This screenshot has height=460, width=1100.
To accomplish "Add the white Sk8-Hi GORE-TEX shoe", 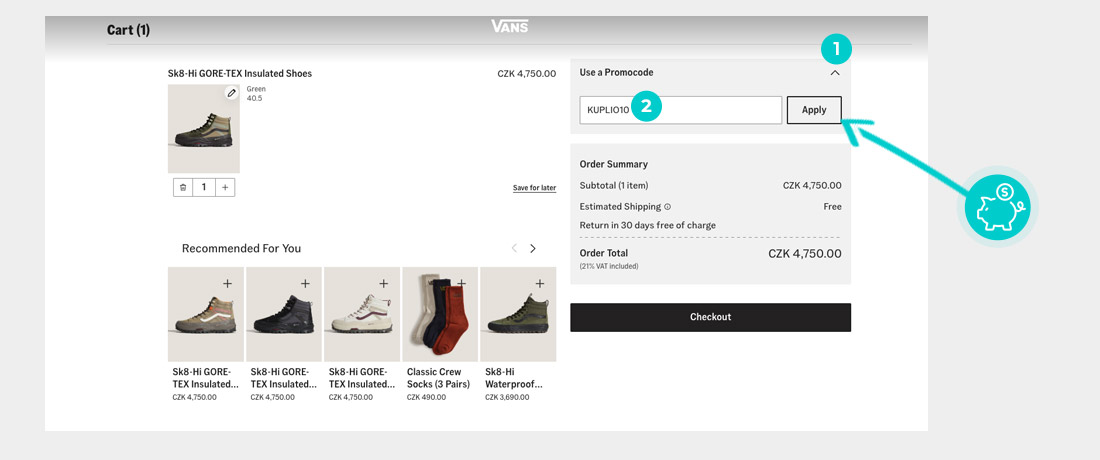I will point(383,283).
